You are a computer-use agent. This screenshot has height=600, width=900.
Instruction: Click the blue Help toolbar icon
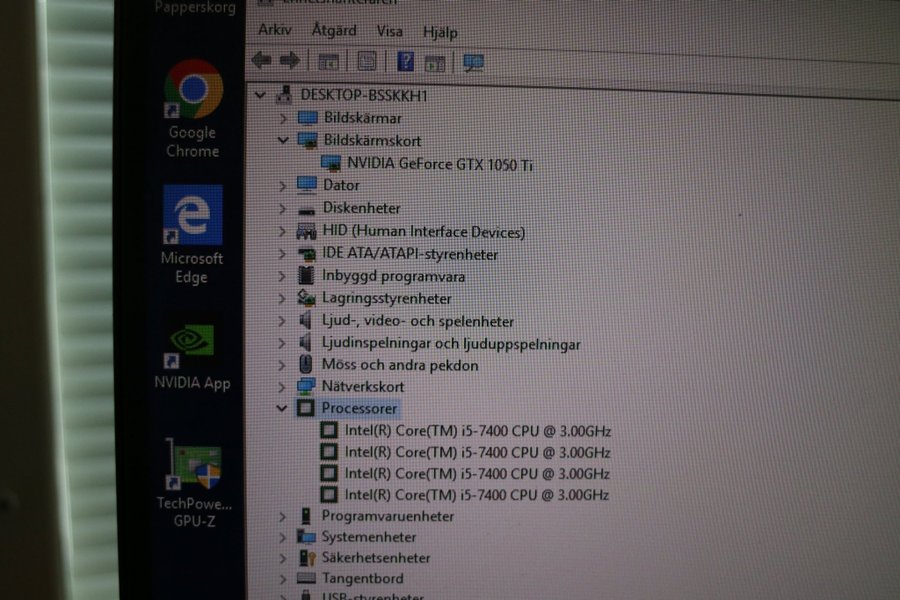[405, 62]
